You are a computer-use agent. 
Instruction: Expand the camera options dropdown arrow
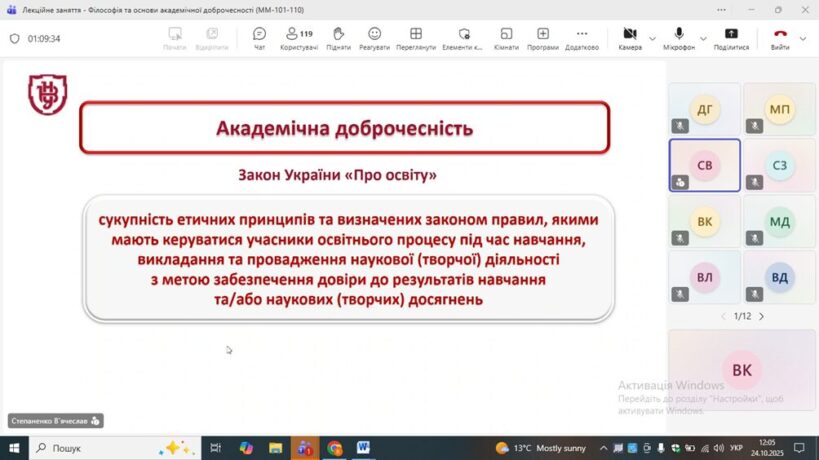coord(653,38)
